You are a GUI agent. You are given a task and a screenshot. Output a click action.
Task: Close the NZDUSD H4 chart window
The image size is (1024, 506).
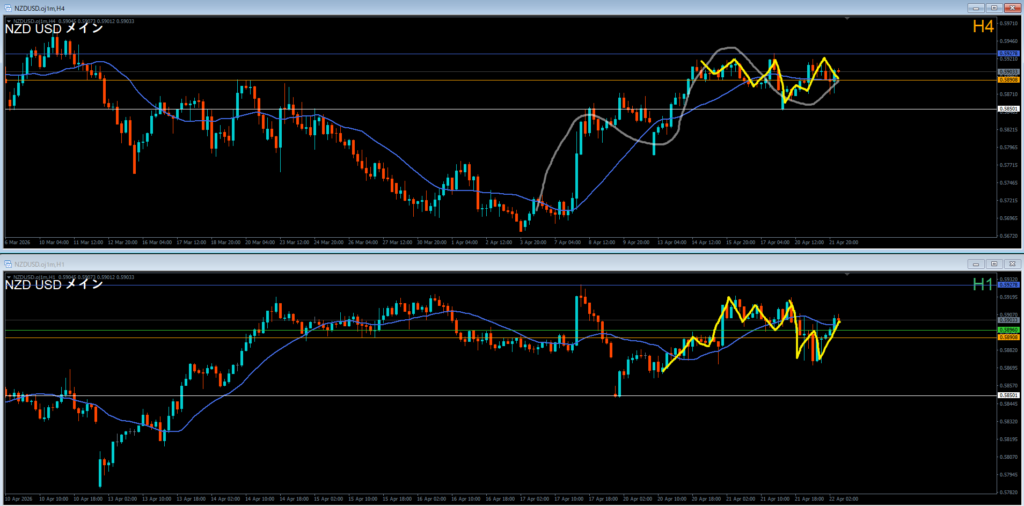(1011, 7)
